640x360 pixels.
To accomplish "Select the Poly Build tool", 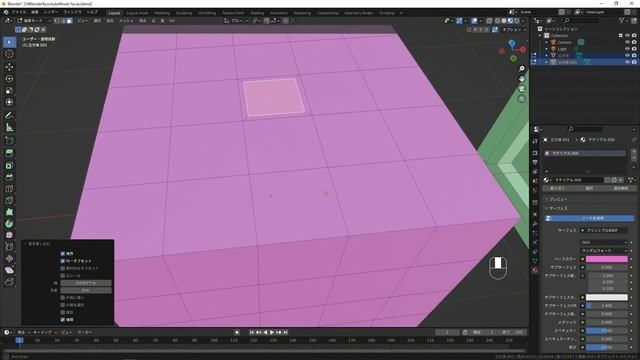I will click(9, 212).
